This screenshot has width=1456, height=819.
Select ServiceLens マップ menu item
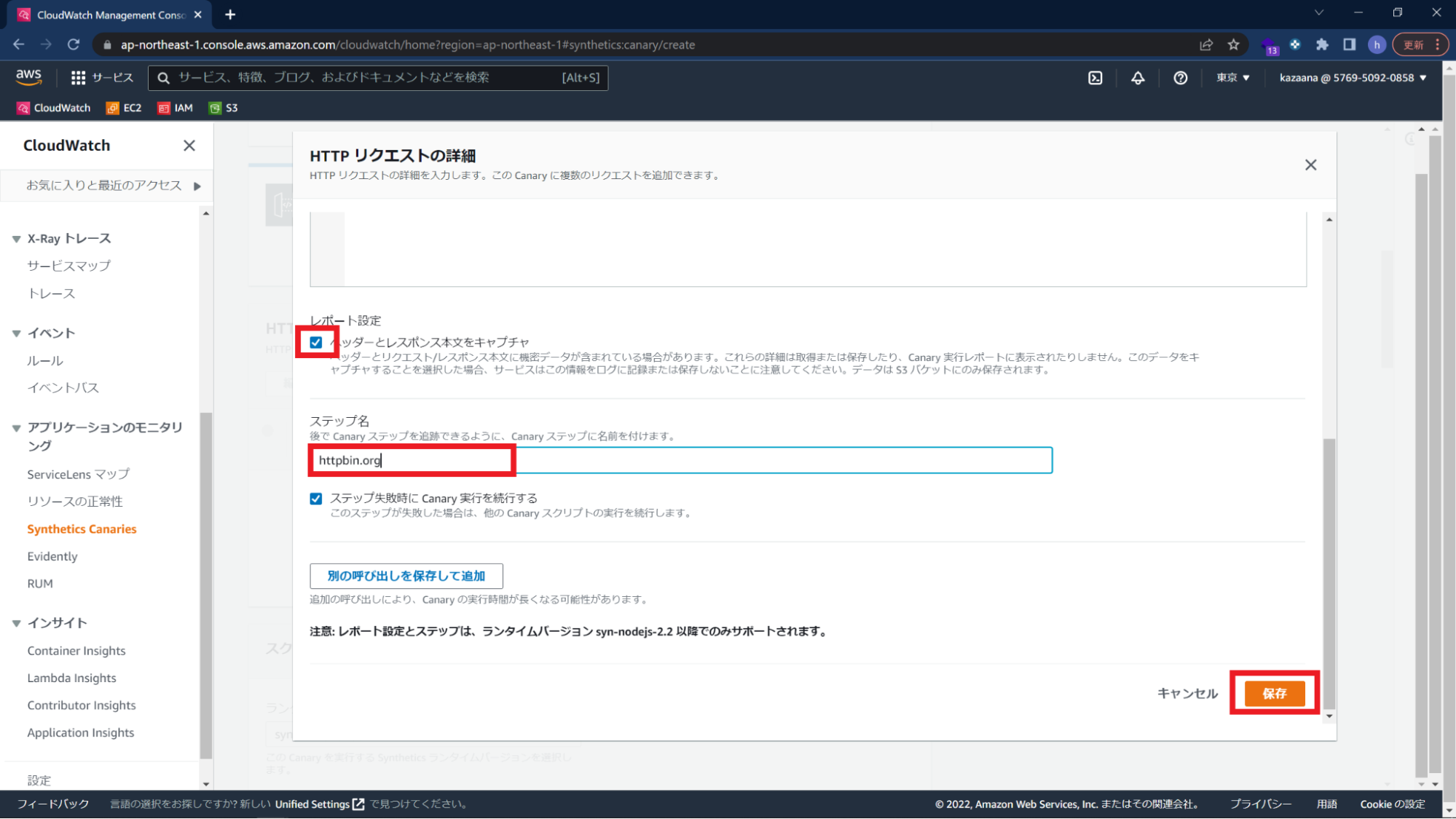78,473
